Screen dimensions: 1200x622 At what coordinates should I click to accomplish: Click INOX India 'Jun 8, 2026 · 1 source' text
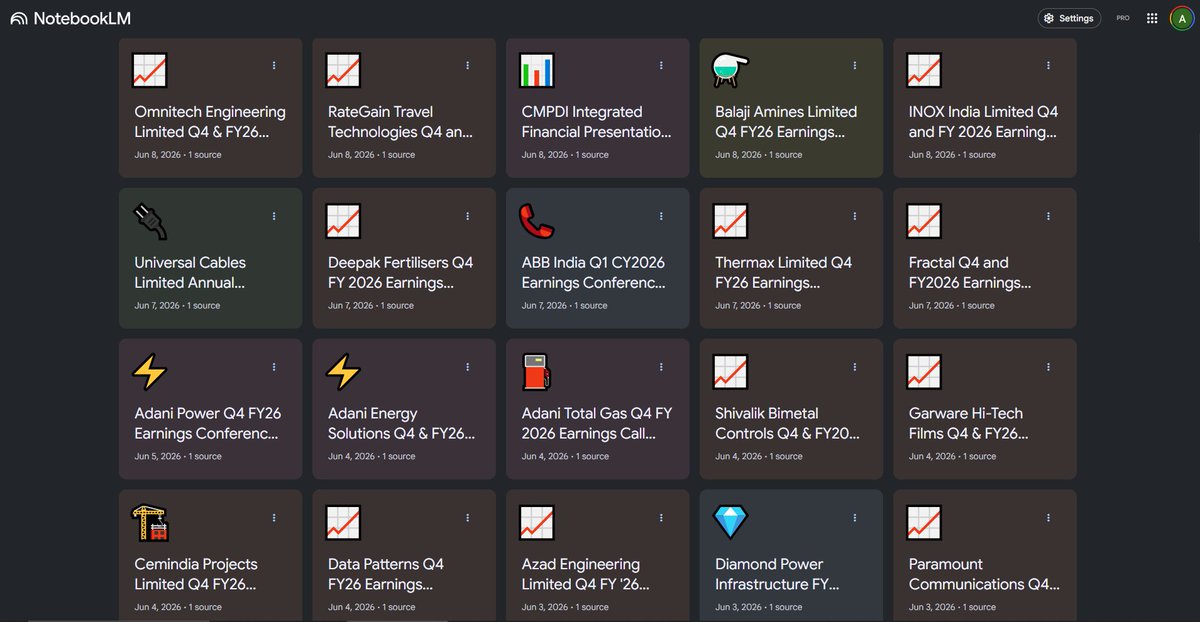(952, 155)
